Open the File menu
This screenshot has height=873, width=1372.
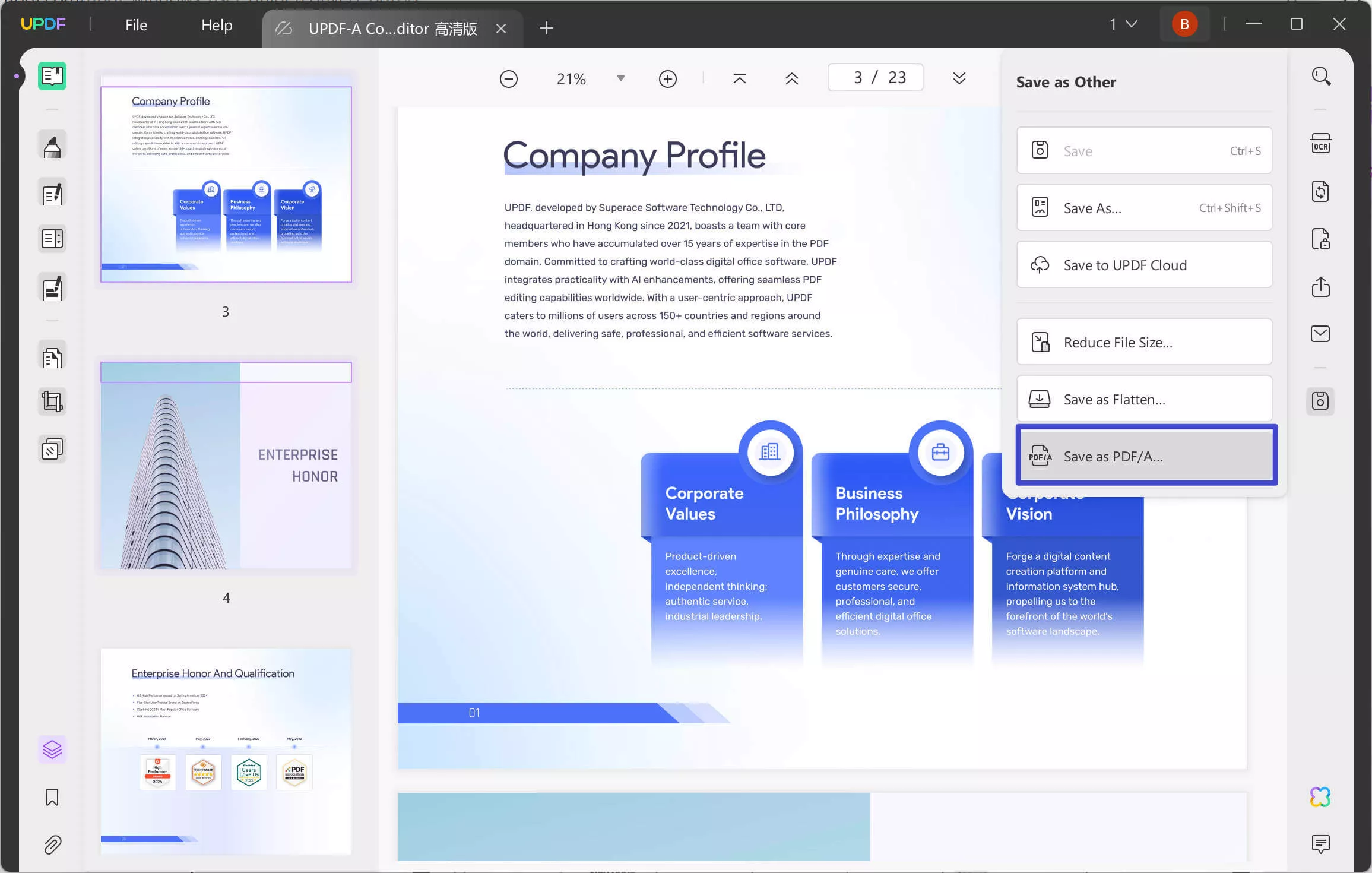[x=136, y=24]
